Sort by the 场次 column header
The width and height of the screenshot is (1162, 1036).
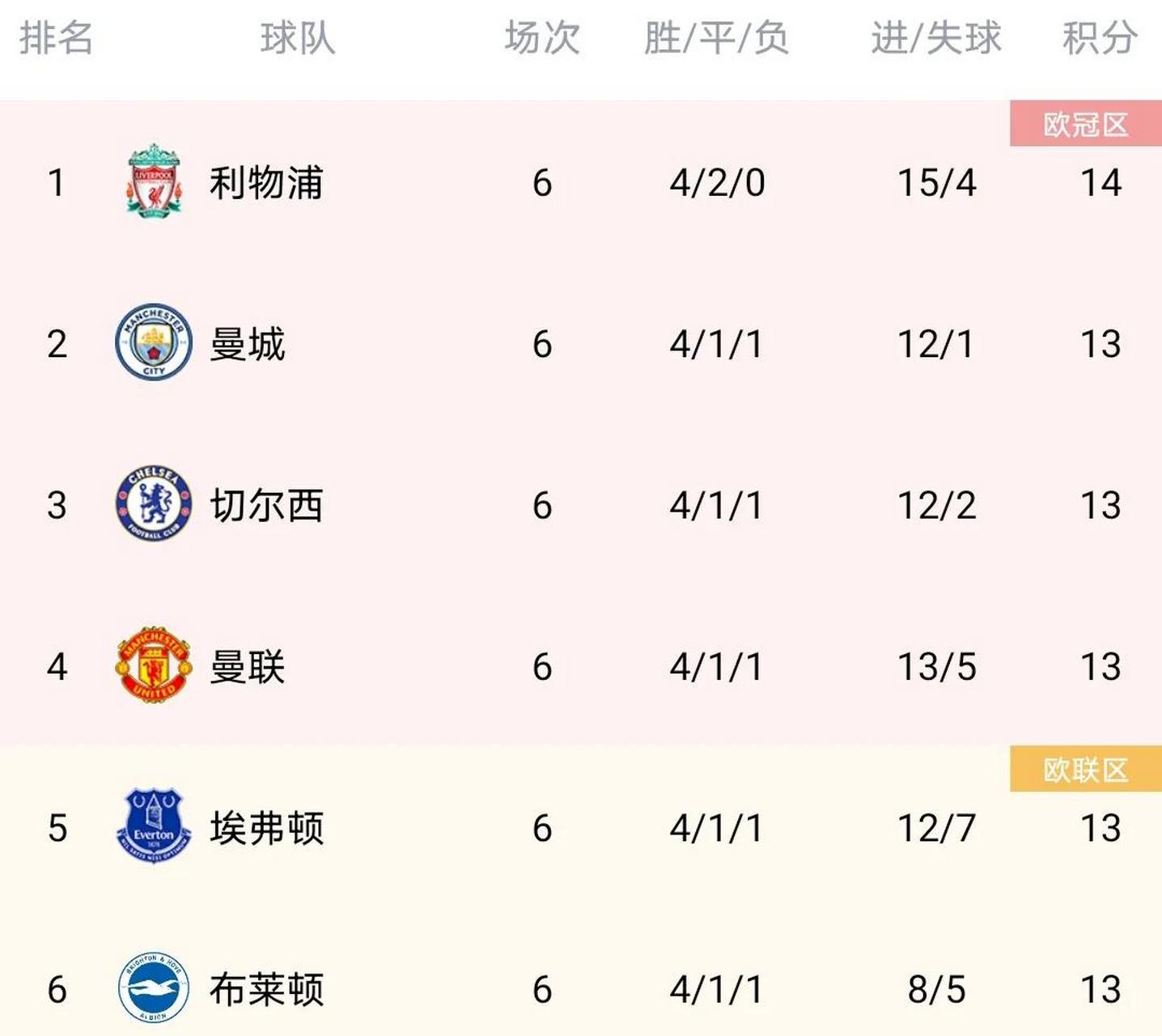pyautogui.click(x=542, y=38)
